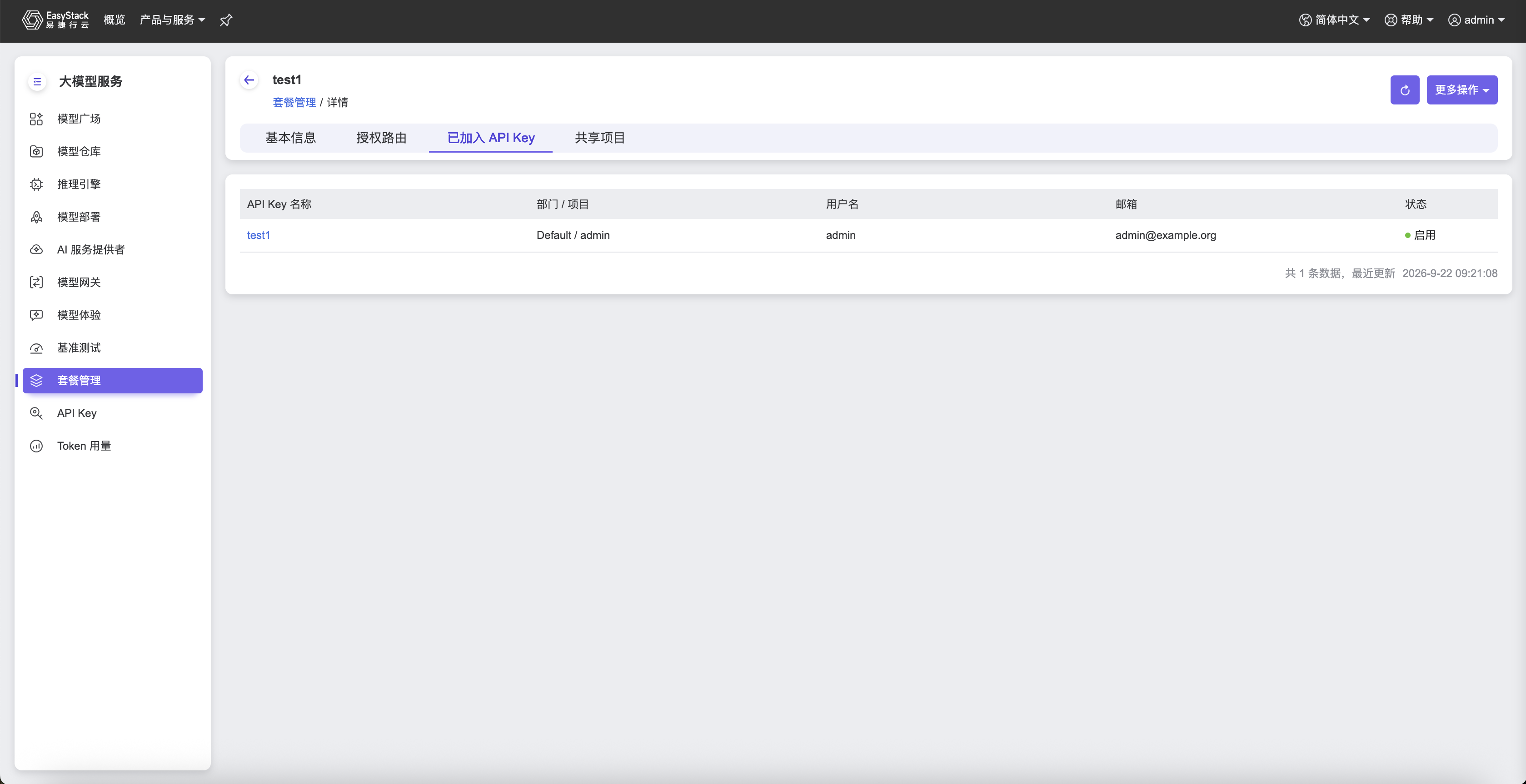Click the 套餐管理 layers icon
The height and width of the screenshot is (784, 1526).
tap(36, 380)
